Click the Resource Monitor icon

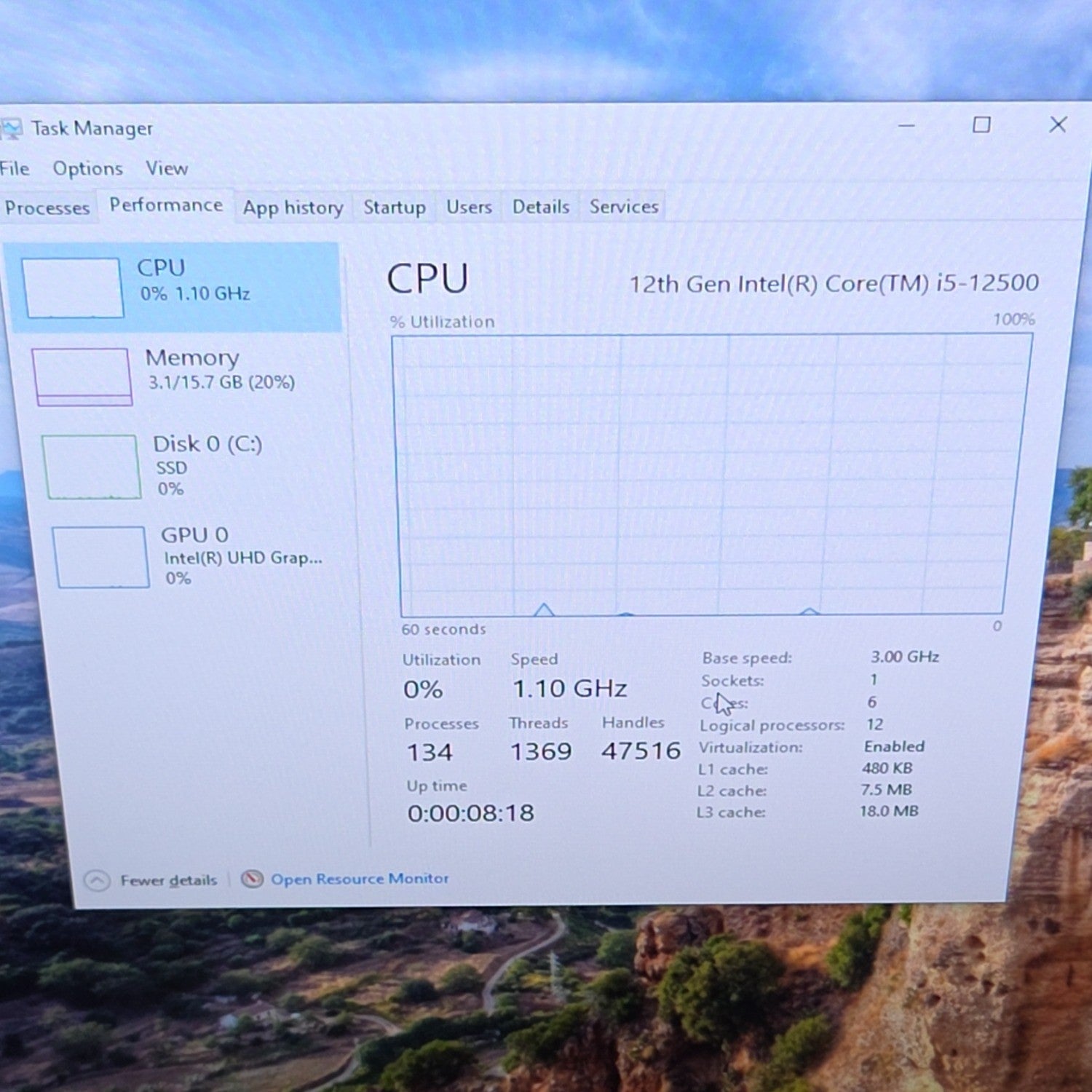(x=252, y=879)
